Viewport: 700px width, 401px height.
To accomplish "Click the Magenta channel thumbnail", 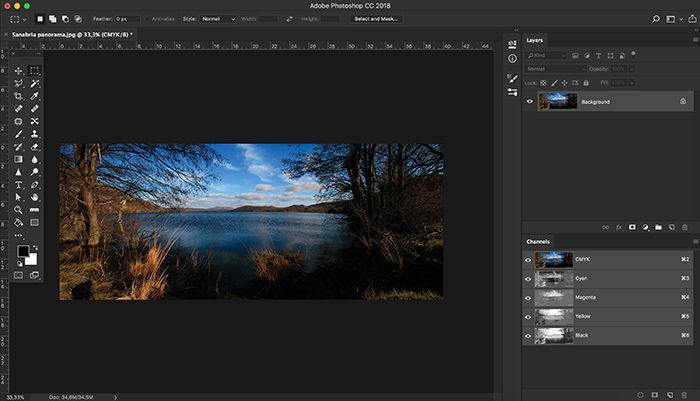I will pyautogui.click(x=554, y=297).
